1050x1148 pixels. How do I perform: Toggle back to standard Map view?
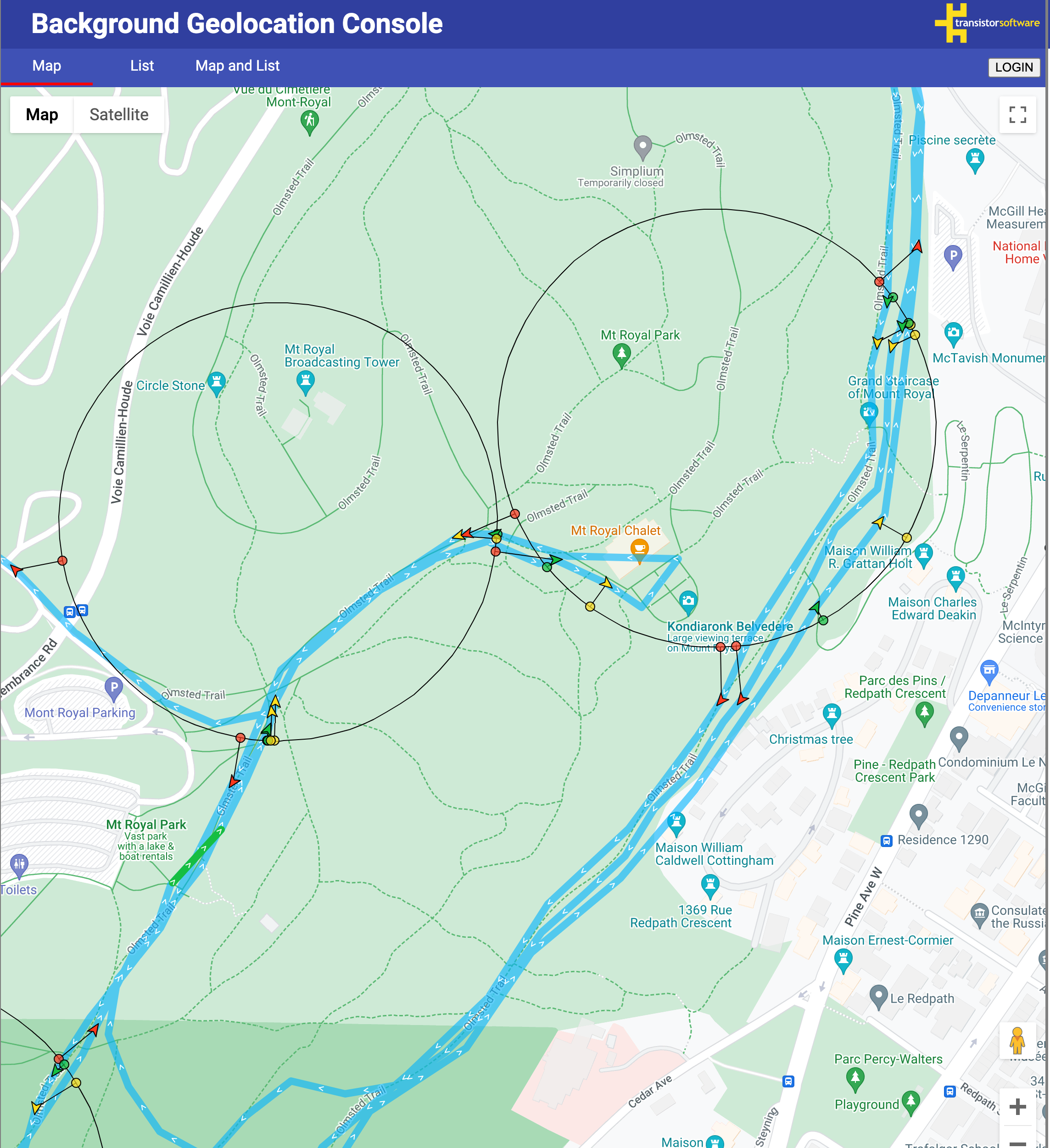pos(42,114)
